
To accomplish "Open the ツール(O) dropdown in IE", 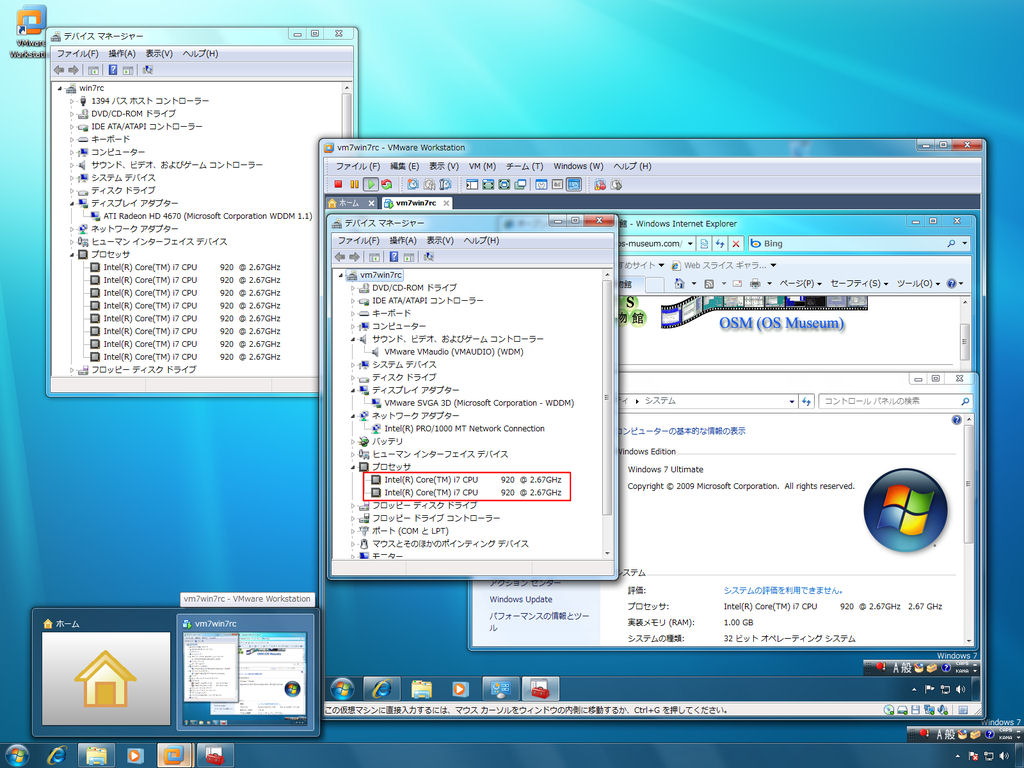I will pyautogui.click(x=919, y=283).
